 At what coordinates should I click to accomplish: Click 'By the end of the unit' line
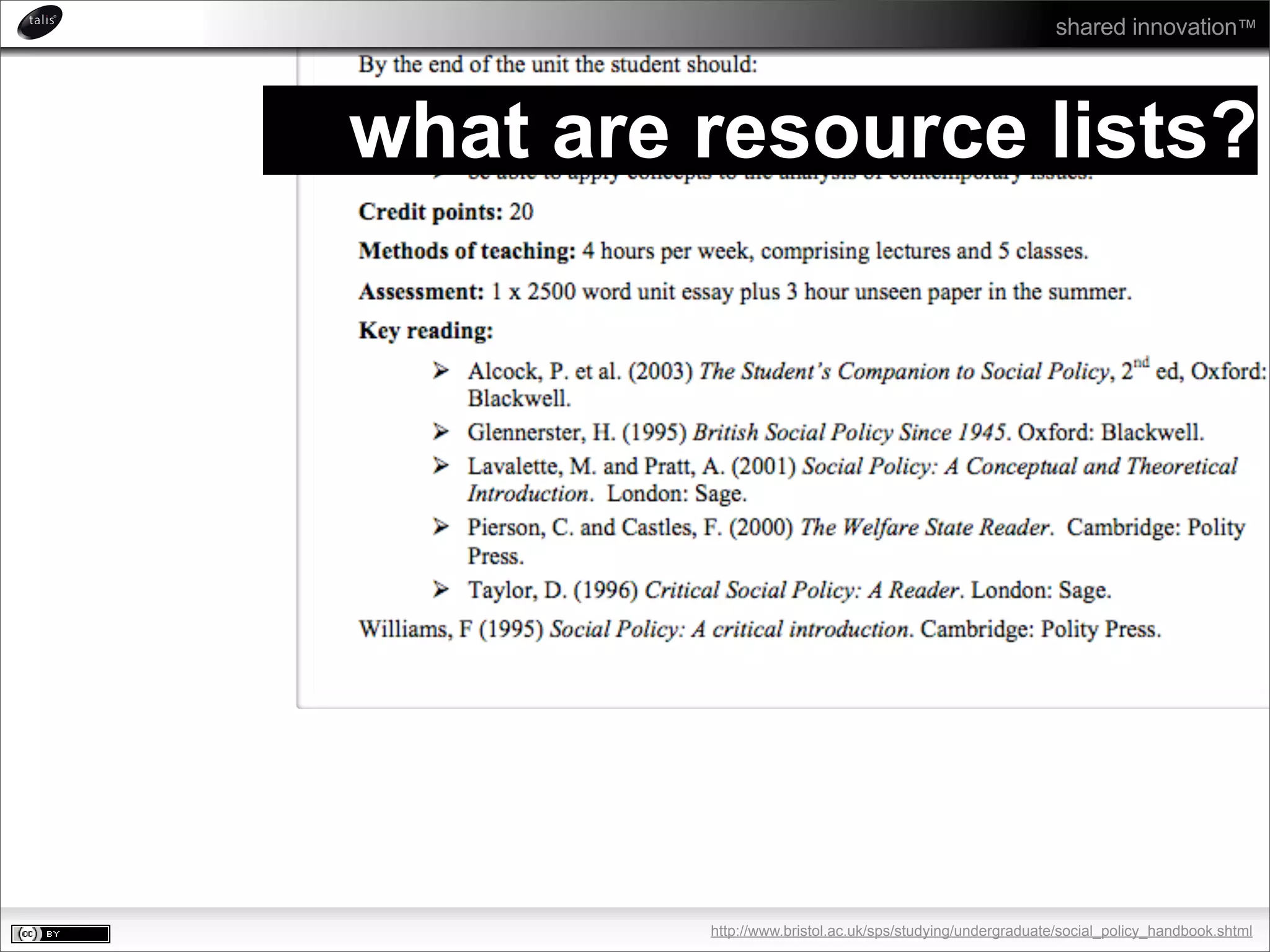557,64
